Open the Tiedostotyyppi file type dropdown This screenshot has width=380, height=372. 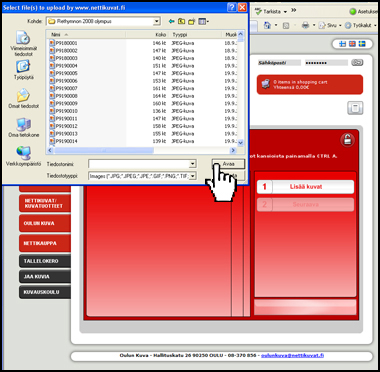tap(192, 176)
